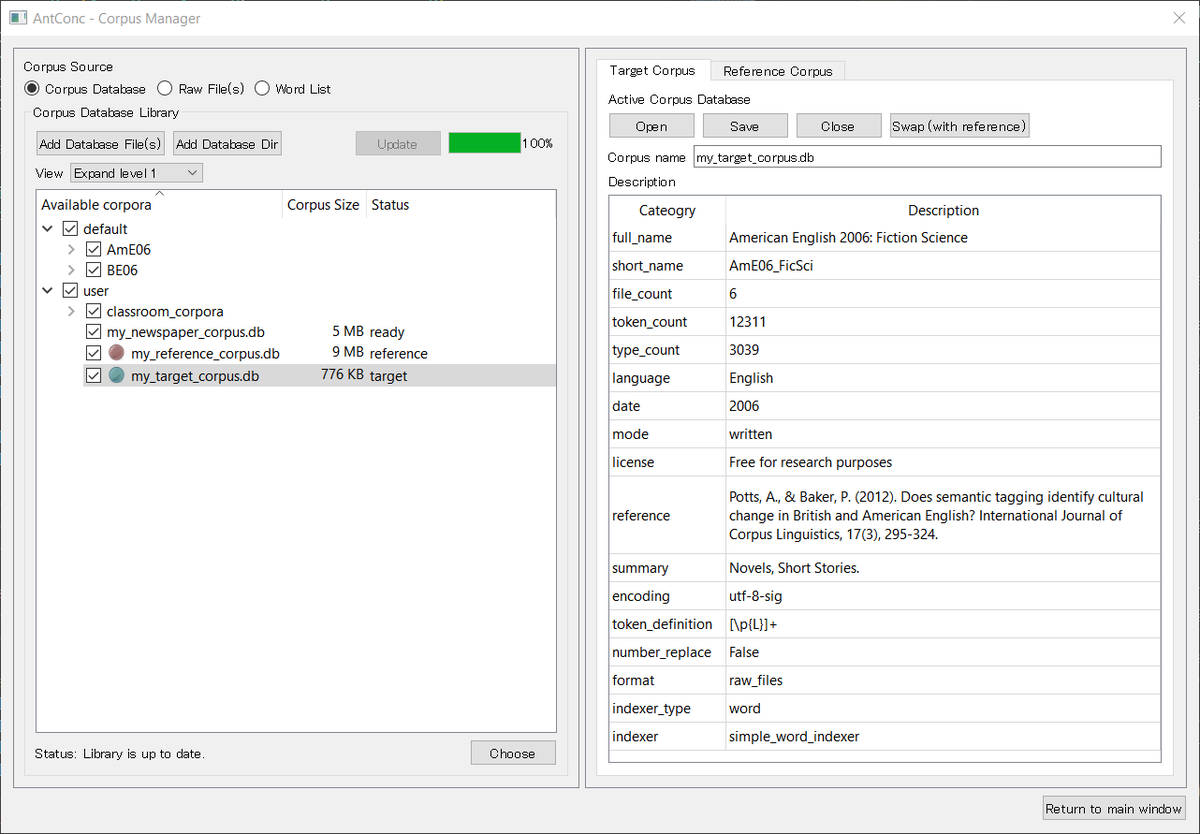1200x834 pixels.
Task: Select the Raw File(s) radio button
Action: (x=165, y=89)
